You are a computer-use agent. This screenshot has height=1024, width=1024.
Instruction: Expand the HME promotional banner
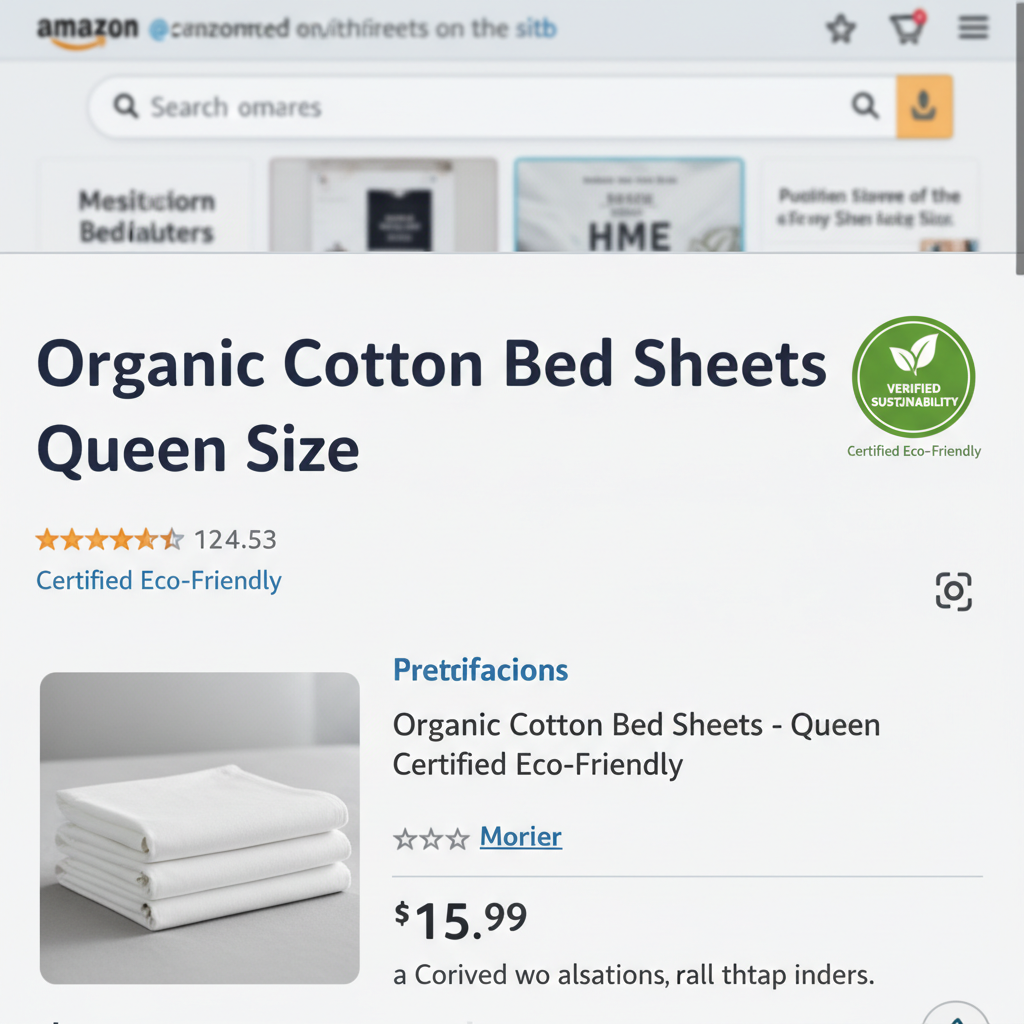[628, 205]
